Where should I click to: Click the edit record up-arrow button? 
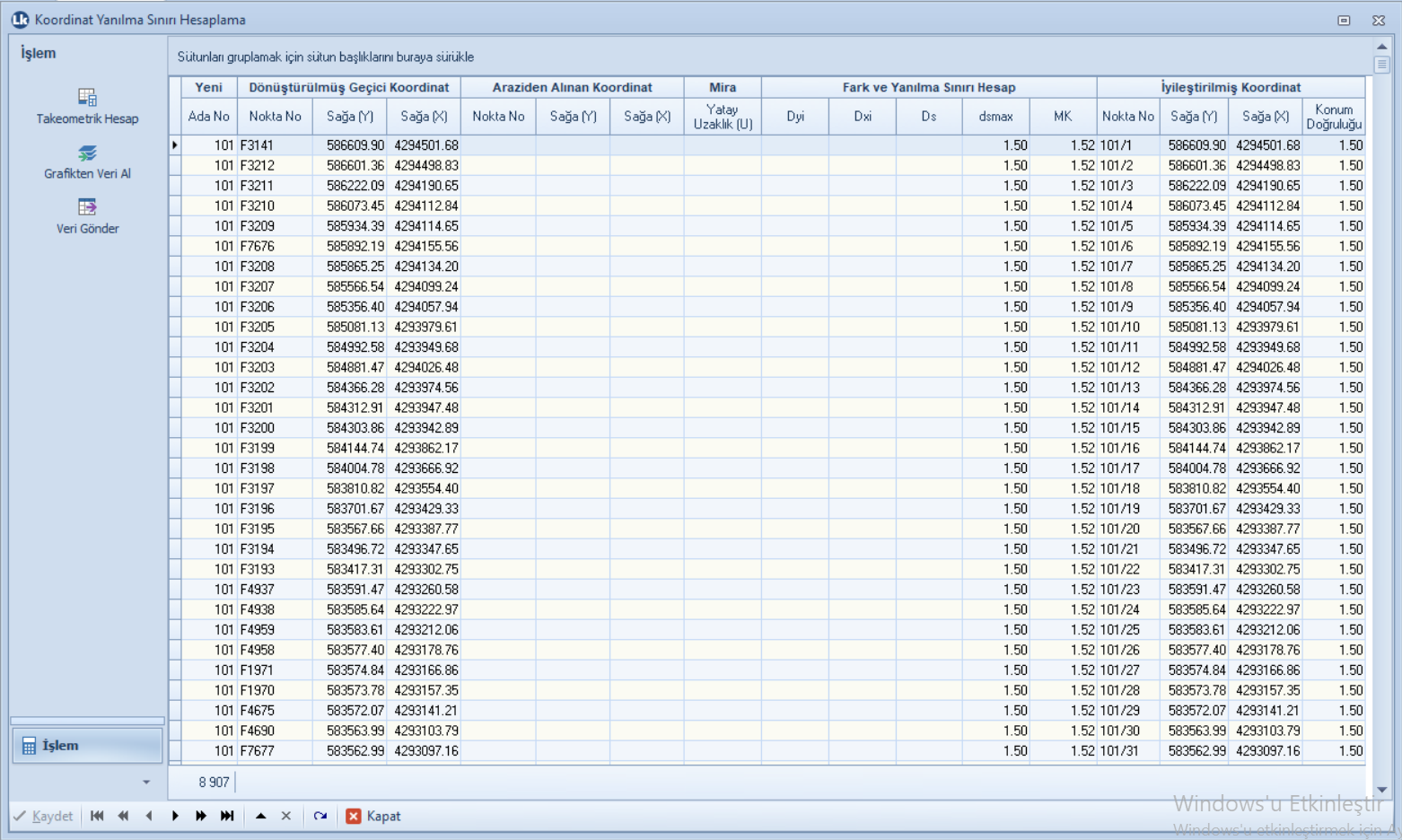pyautogui.click(x=260, y=816)
